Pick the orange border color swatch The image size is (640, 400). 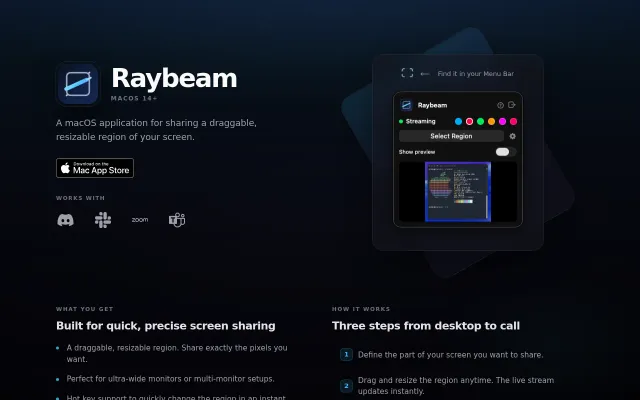(491, 121)
